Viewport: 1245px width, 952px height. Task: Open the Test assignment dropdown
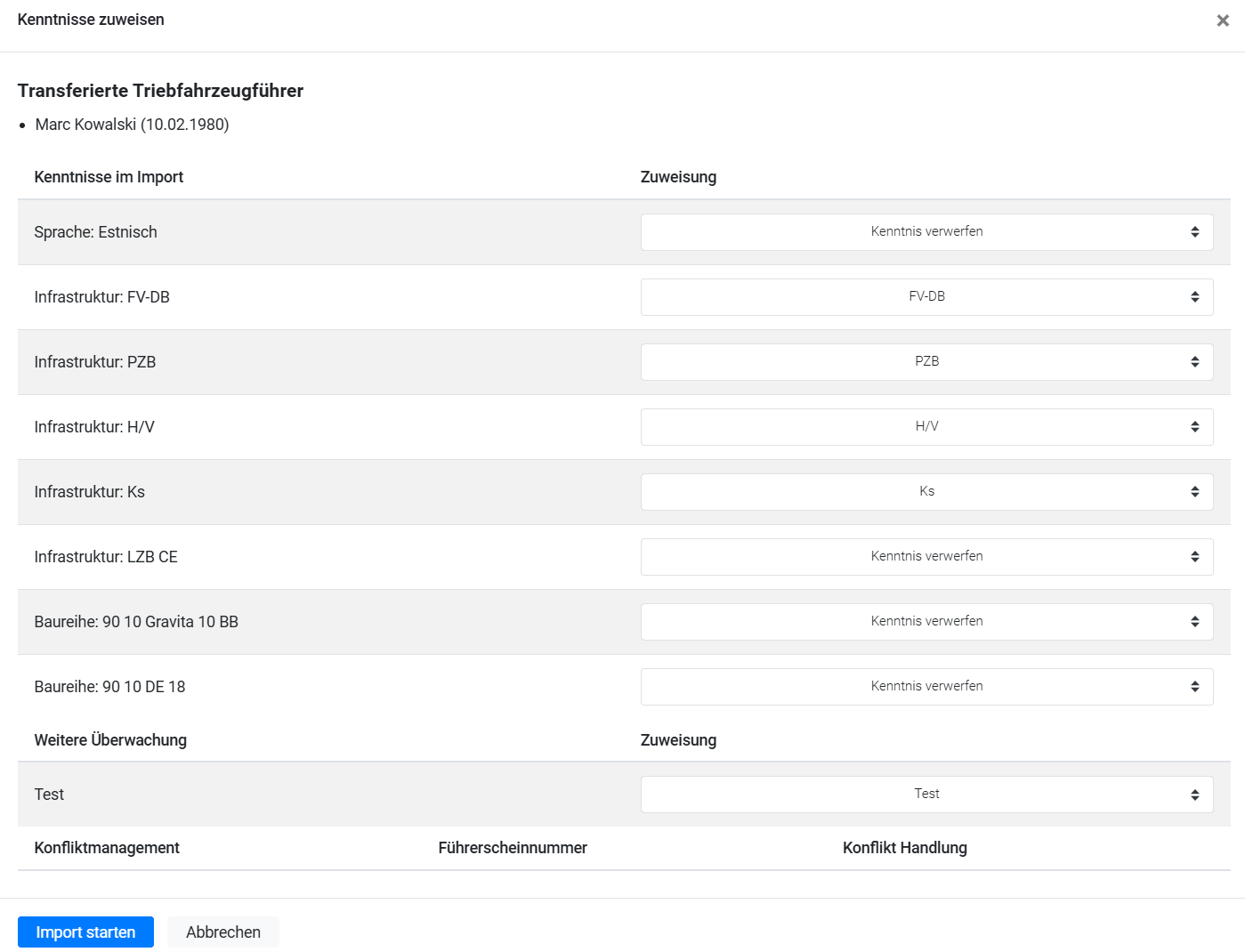tap(926, 795)
